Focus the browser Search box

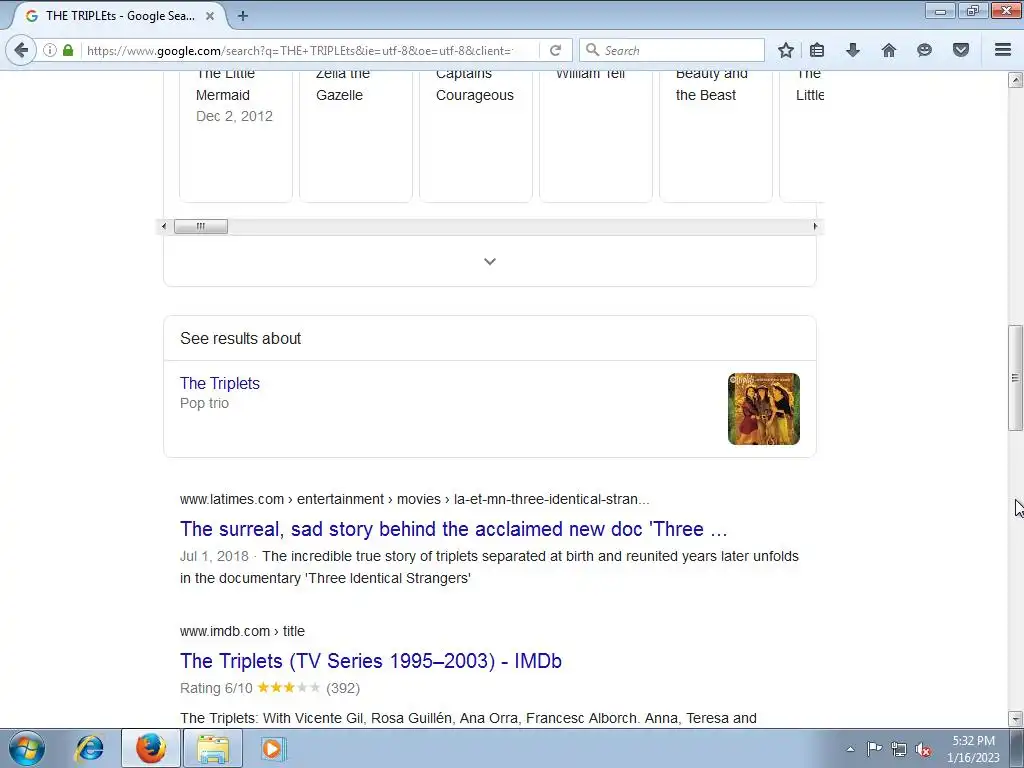[671, 50]
